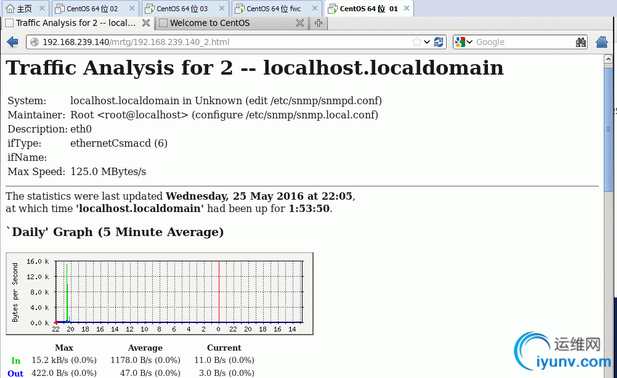Click the Out Max value 422.0 B/s
The width and height of the screenshot is (617, 378).
click(64, 372)
